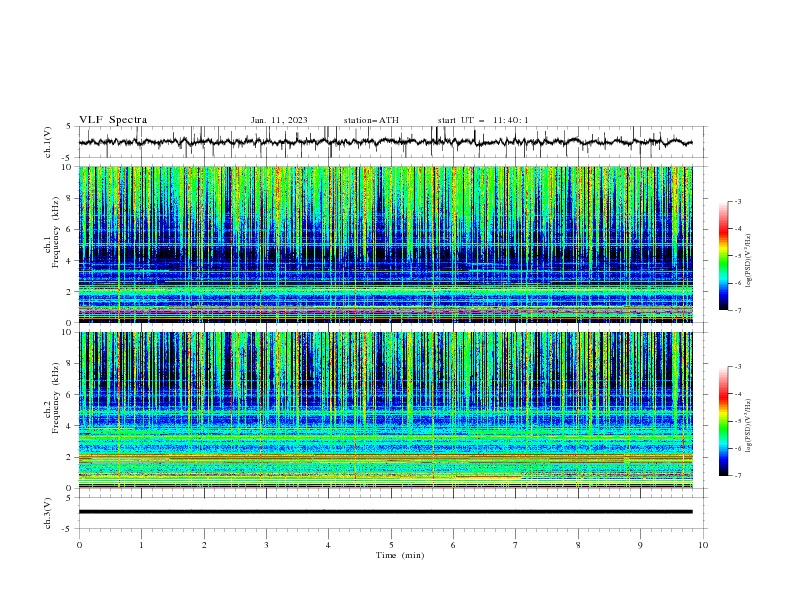
Task: Click the ch.1 waveform trace panel
Action: click(393, 142)
